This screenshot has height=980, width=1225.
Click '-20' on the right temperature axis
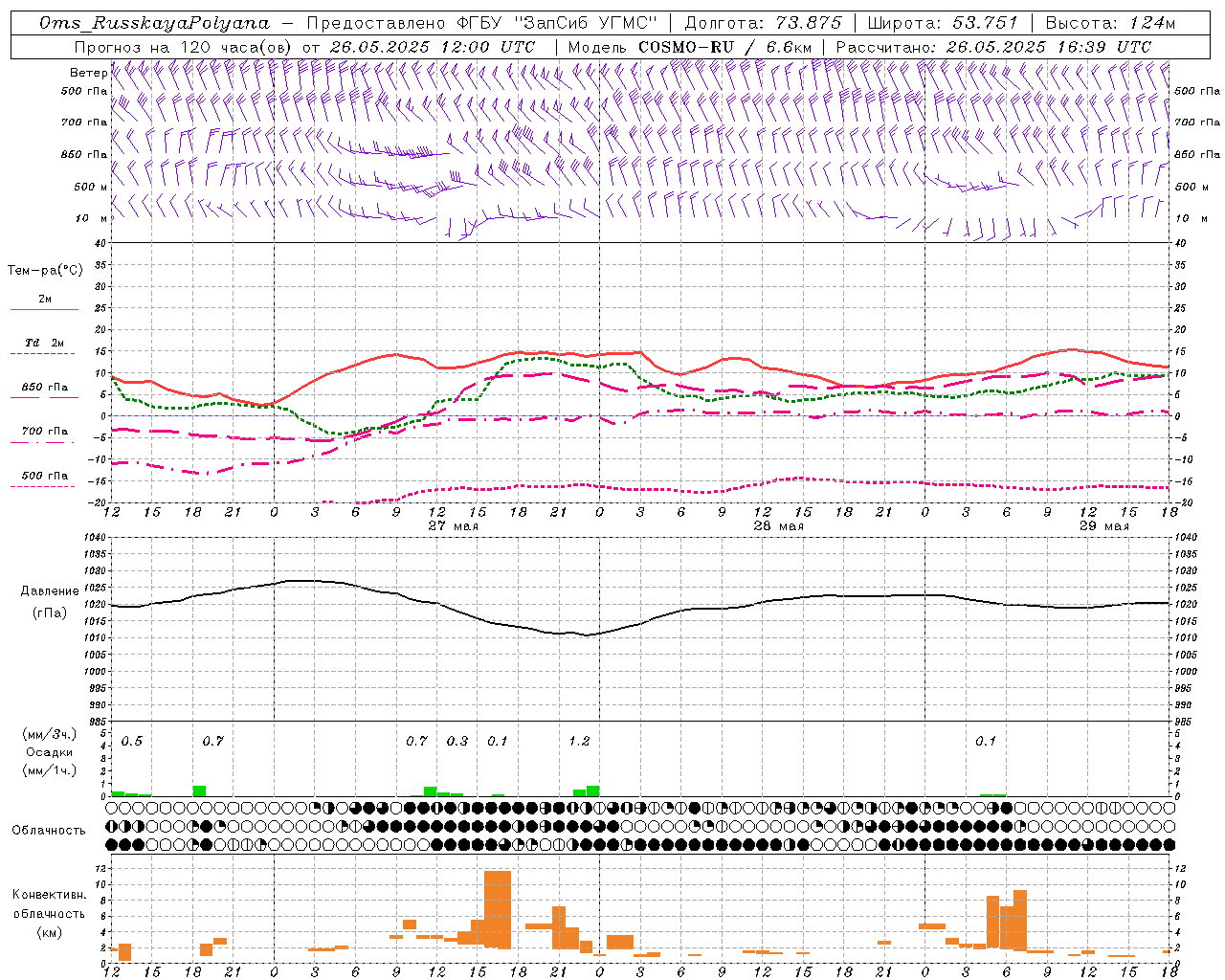click(1182, 502)
